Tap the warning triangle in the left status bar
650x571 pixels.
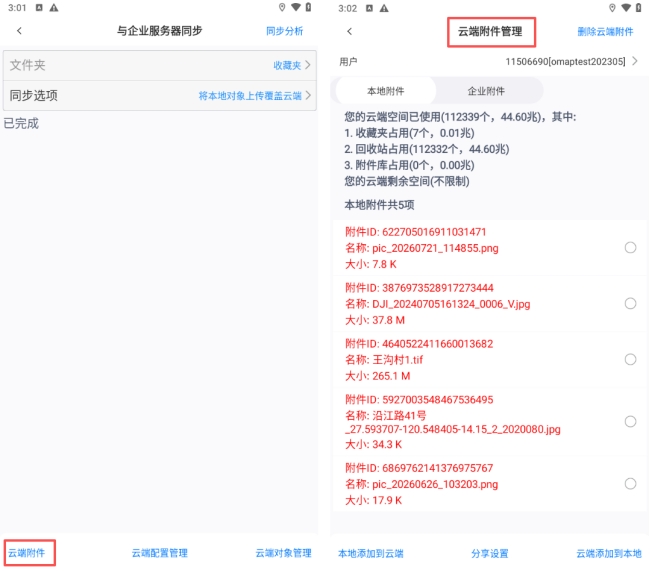tap(54, 7)
